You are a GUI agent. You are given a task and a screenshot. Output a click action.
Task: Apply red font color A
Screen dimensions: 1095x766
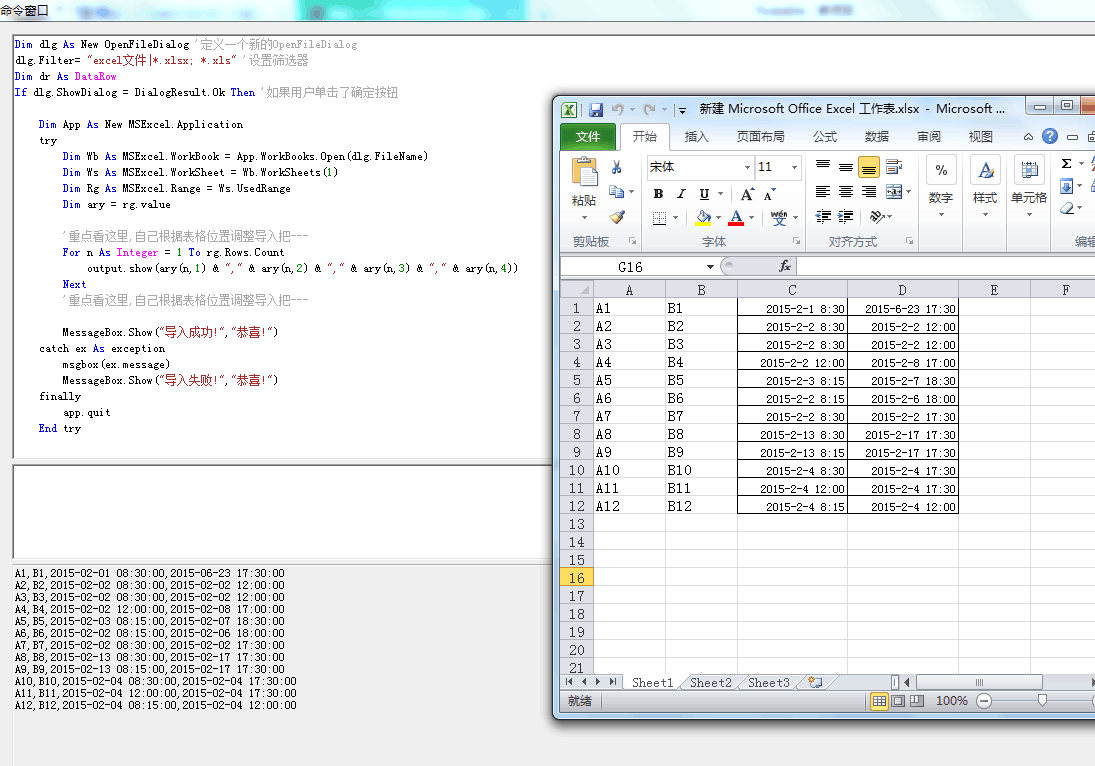tap(736, 219)
